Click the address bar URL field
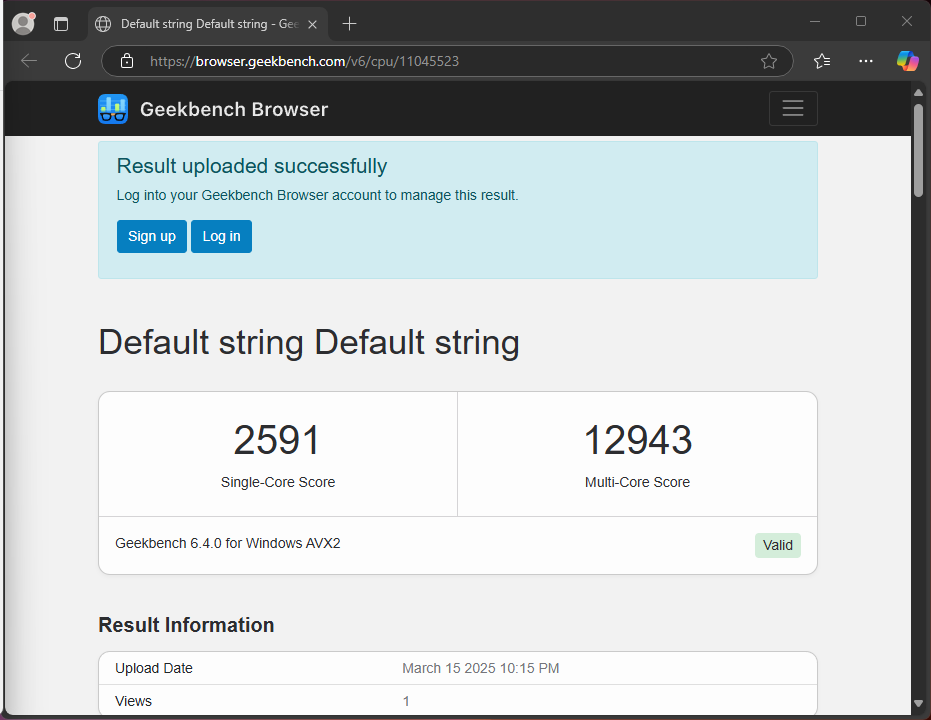Viewport: 931px width, 720px height. click(450, 61)
